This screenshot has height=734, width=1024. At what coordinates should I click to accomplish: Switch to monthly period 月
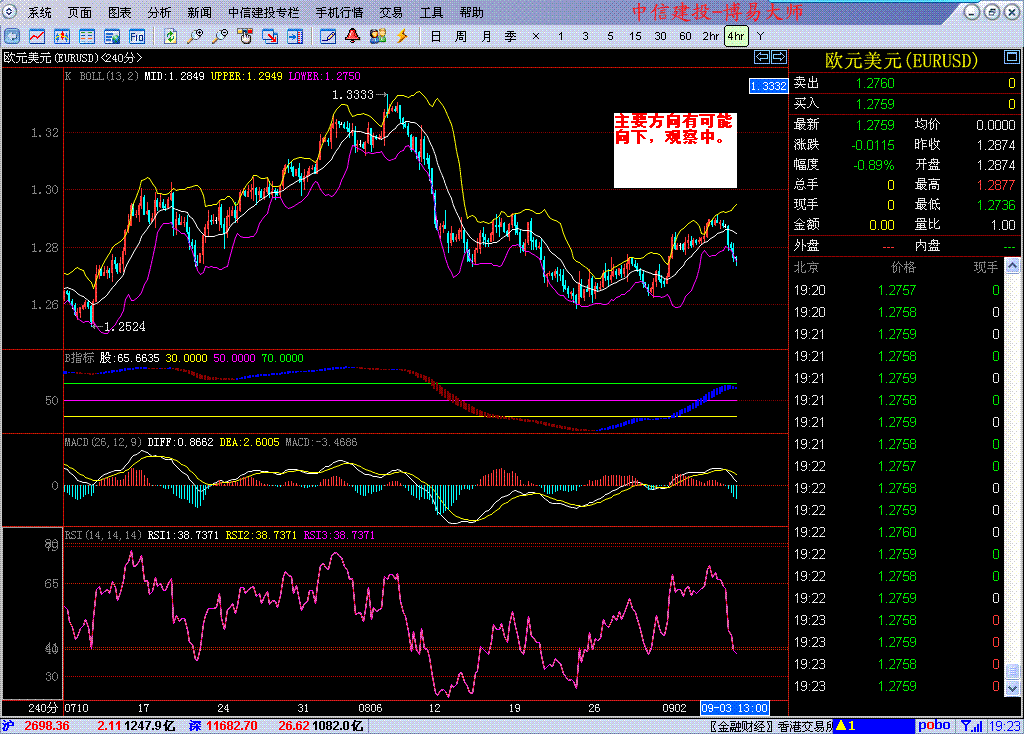(486, 37)
